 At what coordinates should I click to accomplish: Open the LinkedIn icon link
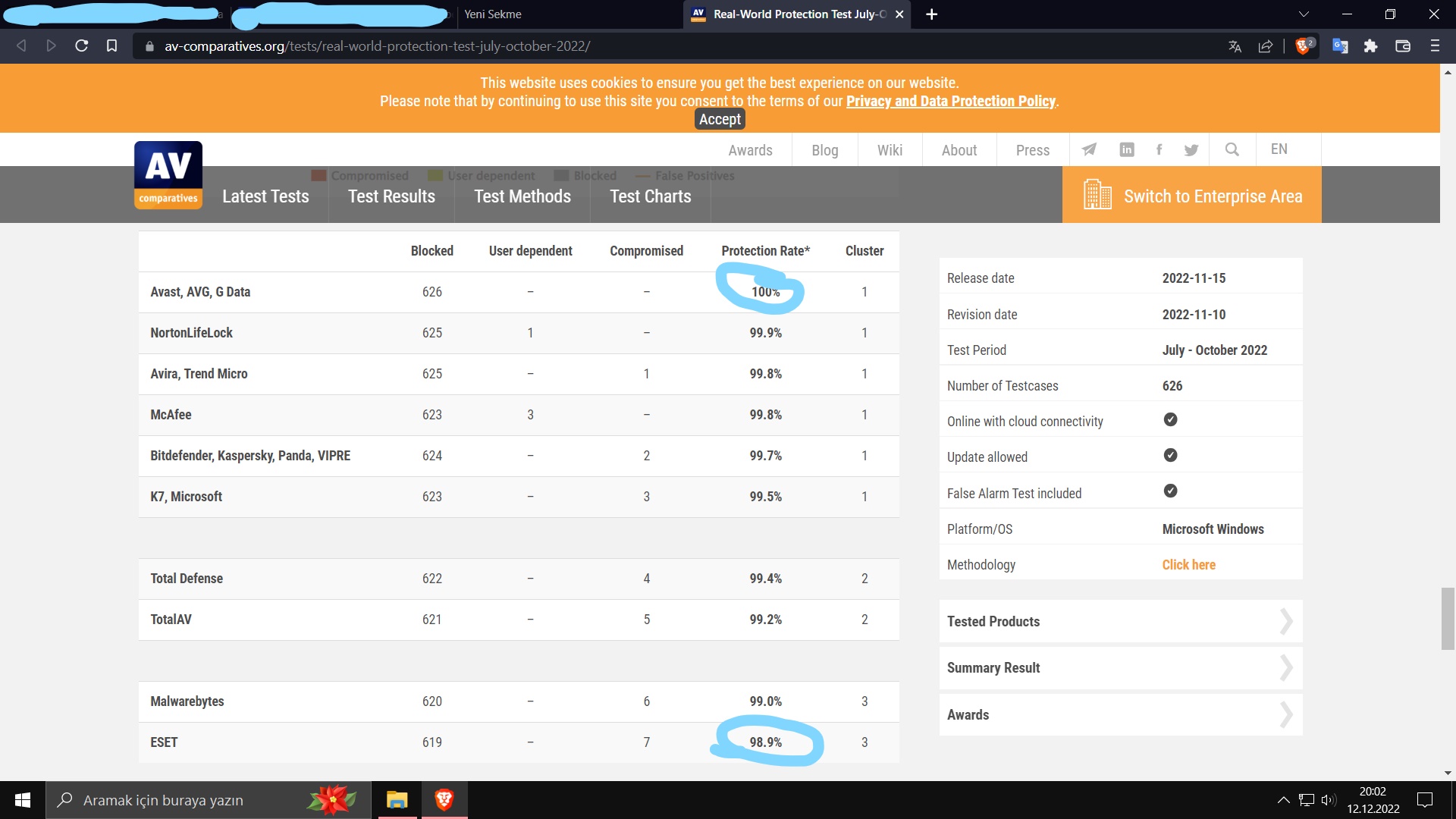tap(1127, 149)
